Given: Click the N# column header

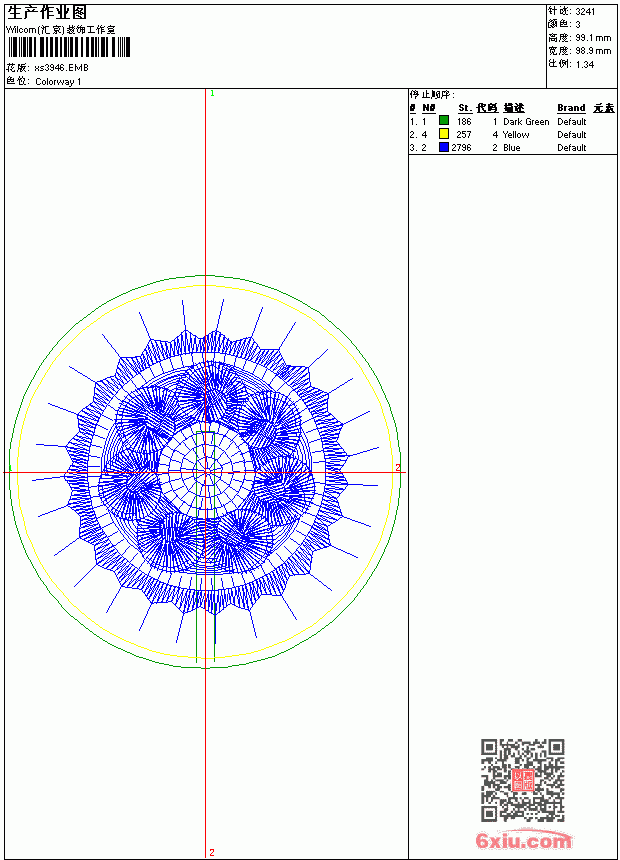Looking at the screenshot, I should coord(429,108).
